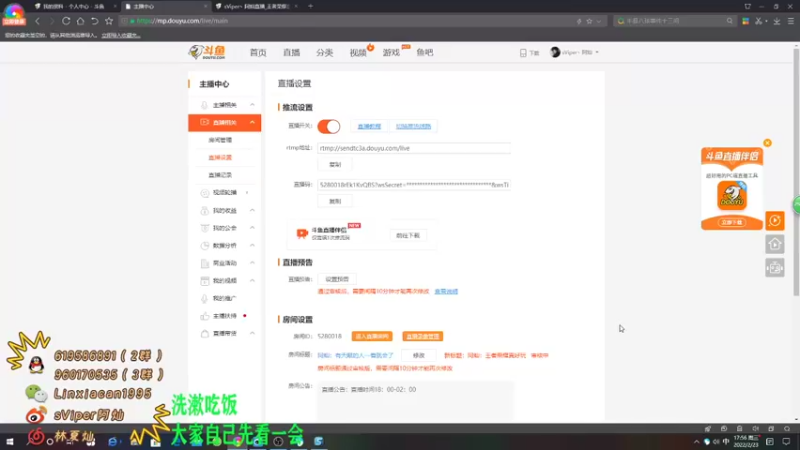Open 视频 in the top navigation
Screen dimensions: 800x450
(x=358, y=53)
